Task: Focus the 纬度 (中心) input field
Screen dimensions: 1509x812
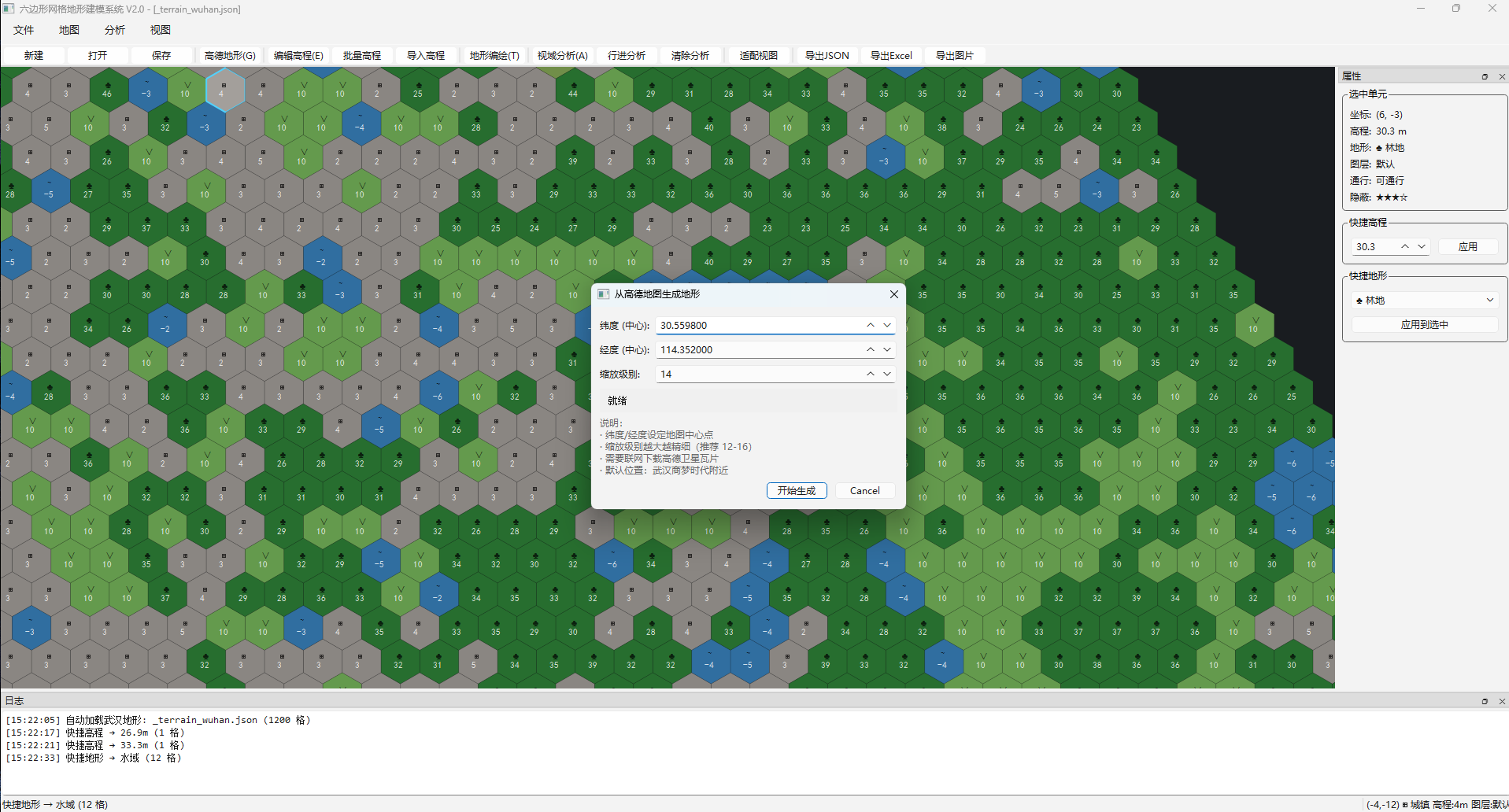Action: click(x=756, y=326)
